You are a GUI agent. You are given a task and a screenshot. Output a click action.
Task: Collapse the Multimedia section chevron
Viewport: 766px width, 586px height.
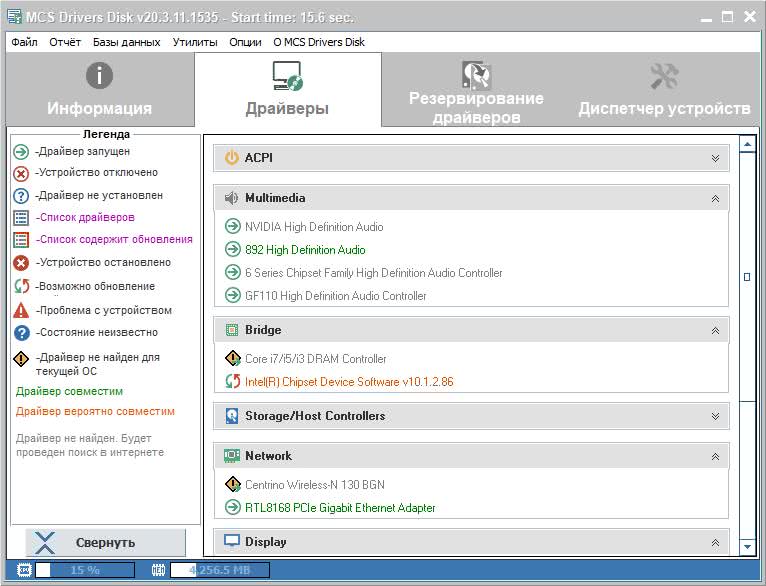[x=715, y=199]
